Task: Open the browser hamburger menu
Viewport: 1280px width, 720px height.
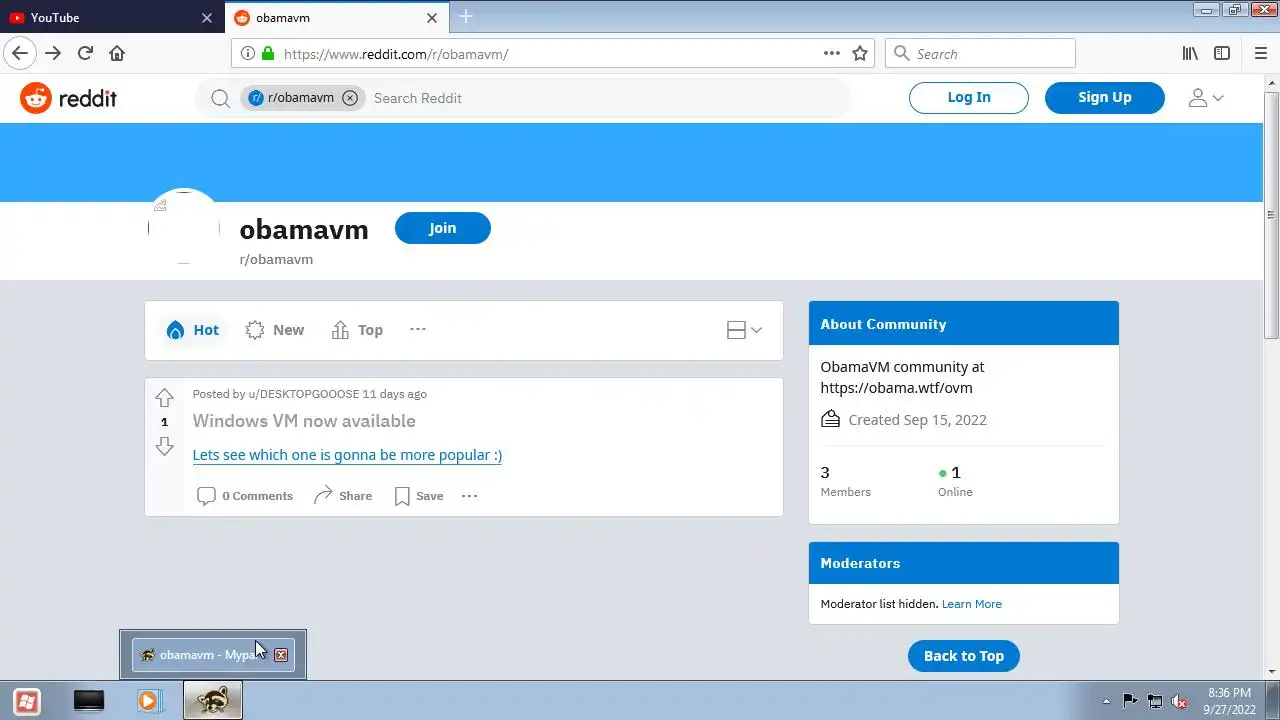Action: pos(1260,54)
